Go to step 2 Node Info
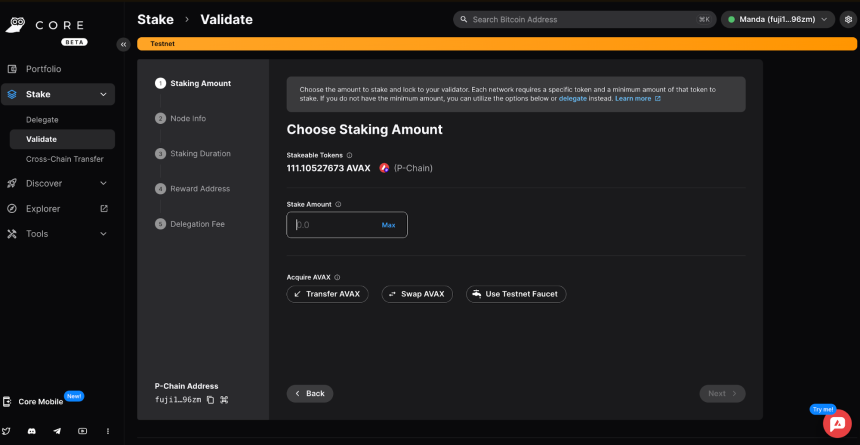Image resolution: width=860 pixels, height=445 pixels. click(180, 119)
